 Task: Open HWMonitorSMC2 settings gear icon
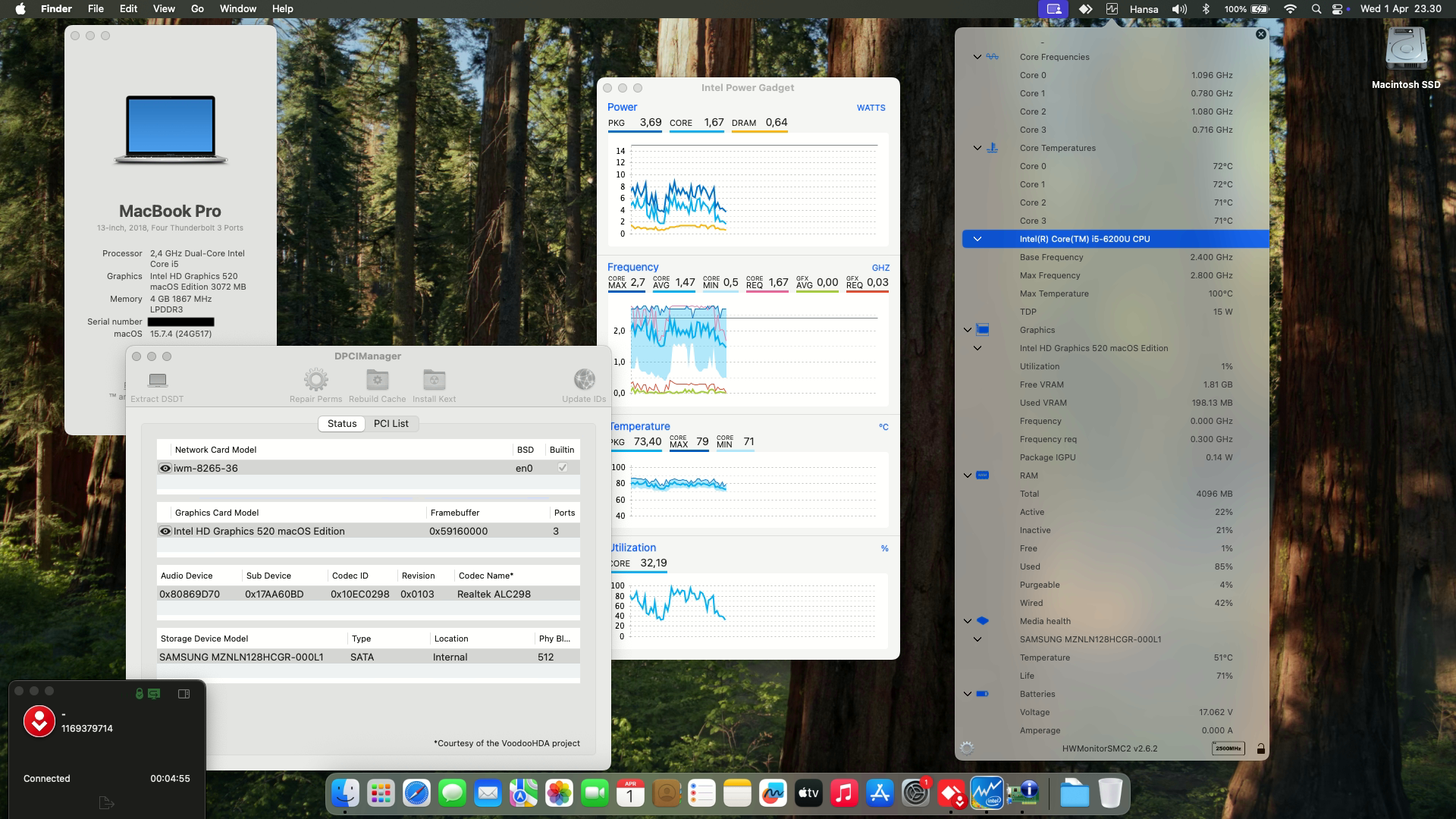tap(967, 748)
